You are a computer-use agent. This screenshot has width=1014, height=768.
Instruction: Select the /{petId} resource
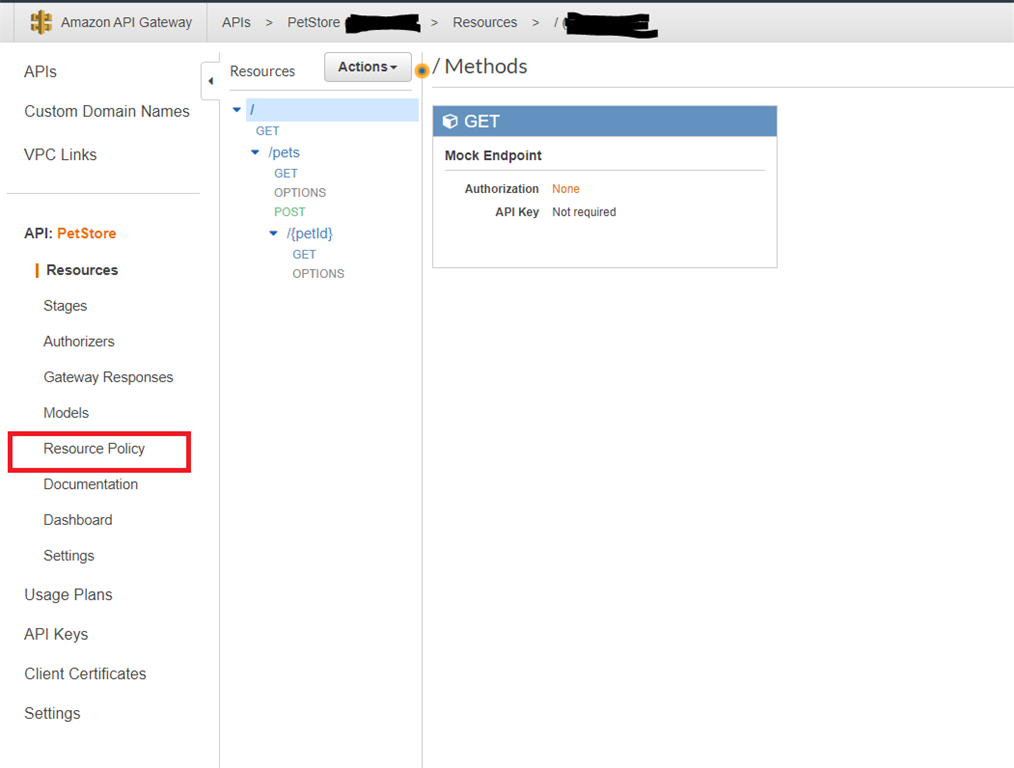pos(309,233)
